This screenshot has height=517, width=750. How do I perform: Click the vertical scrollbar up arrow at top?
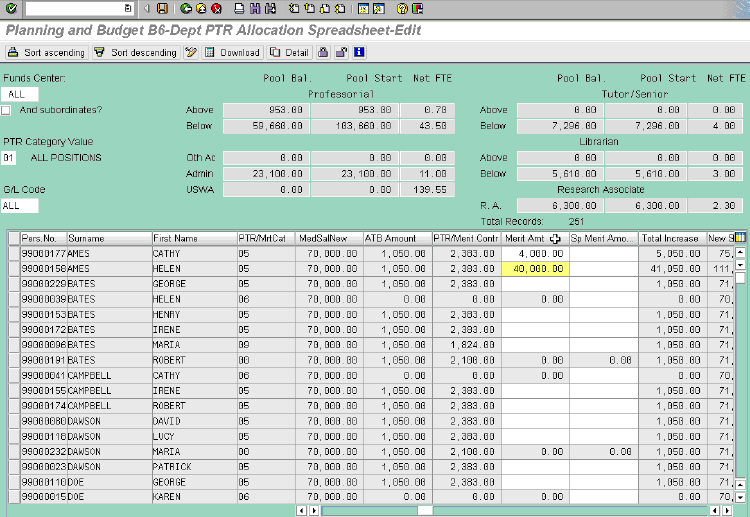[x=740, y=253]
